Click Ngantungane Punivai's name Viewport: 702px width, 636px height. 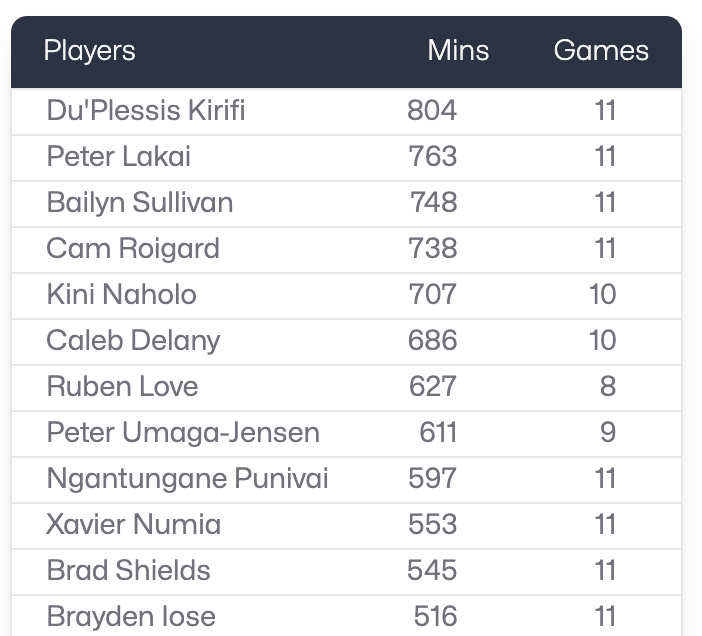[188, 478]
